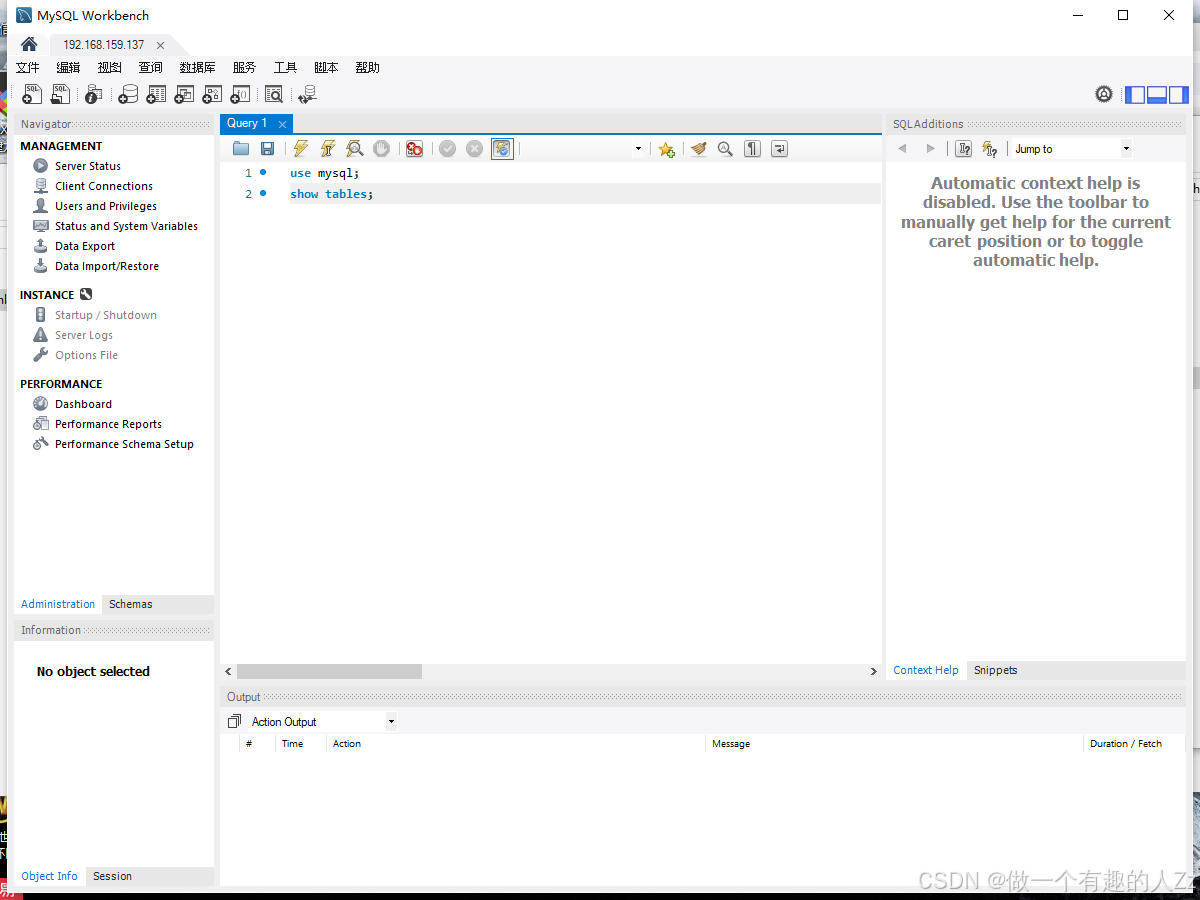Click the scroll right arrow of editor
This screenshot has height=900, width=1200.
tap(874, 672)
